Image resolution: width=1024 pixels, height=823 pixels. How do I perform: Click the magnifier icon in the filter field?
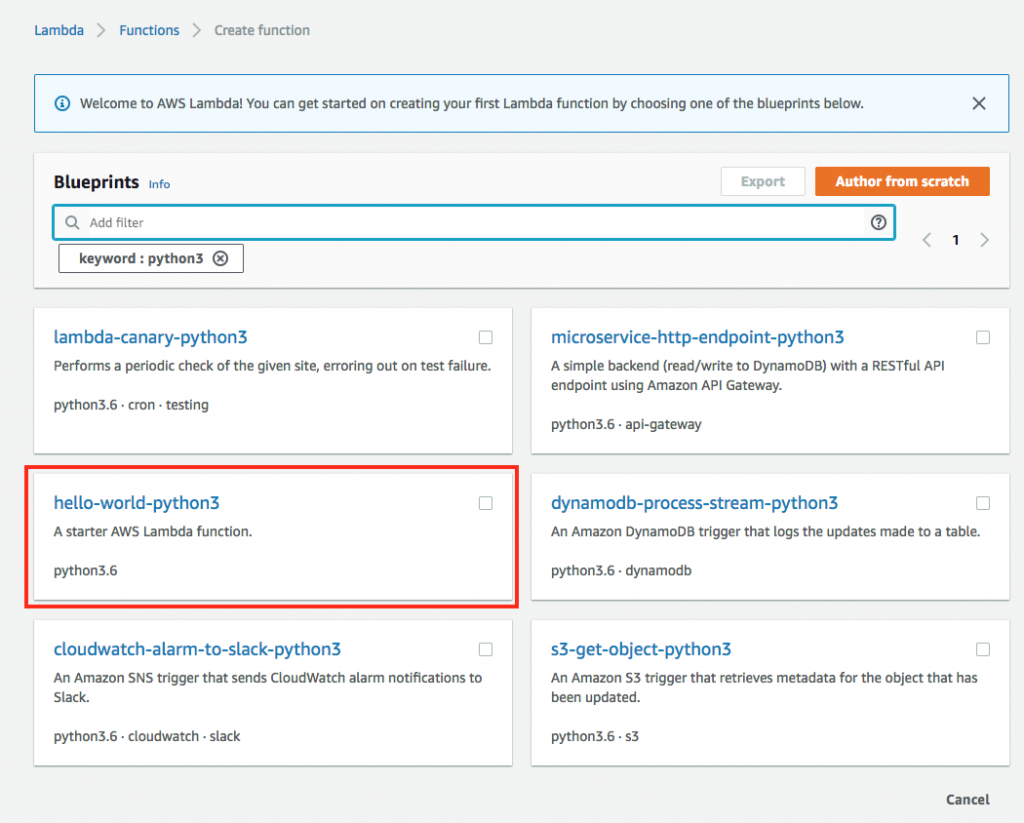coord(71,222)
